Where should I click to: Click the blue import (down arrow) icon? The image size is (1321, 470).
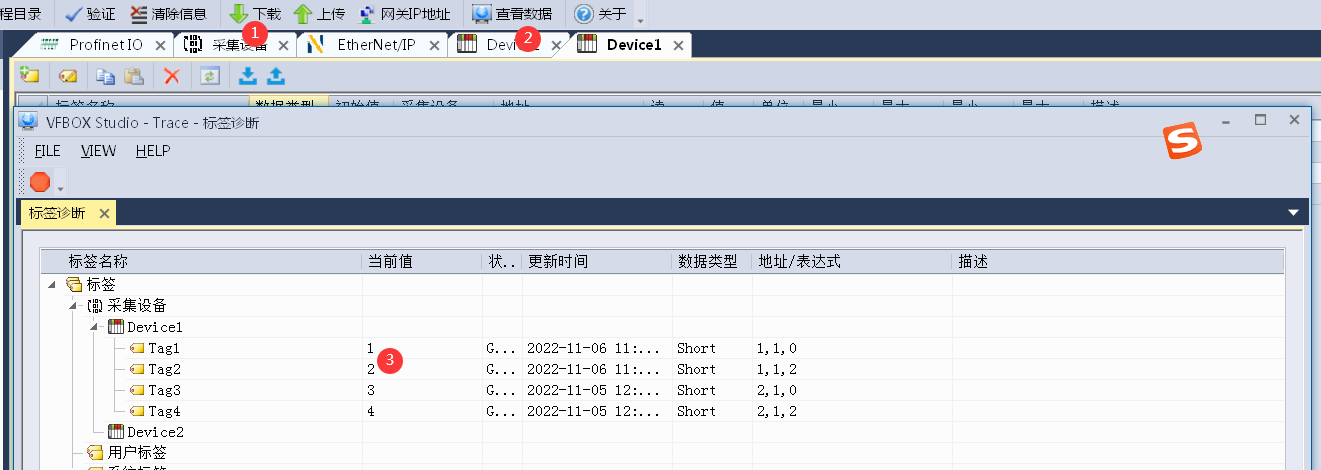(x=248, y=75)
